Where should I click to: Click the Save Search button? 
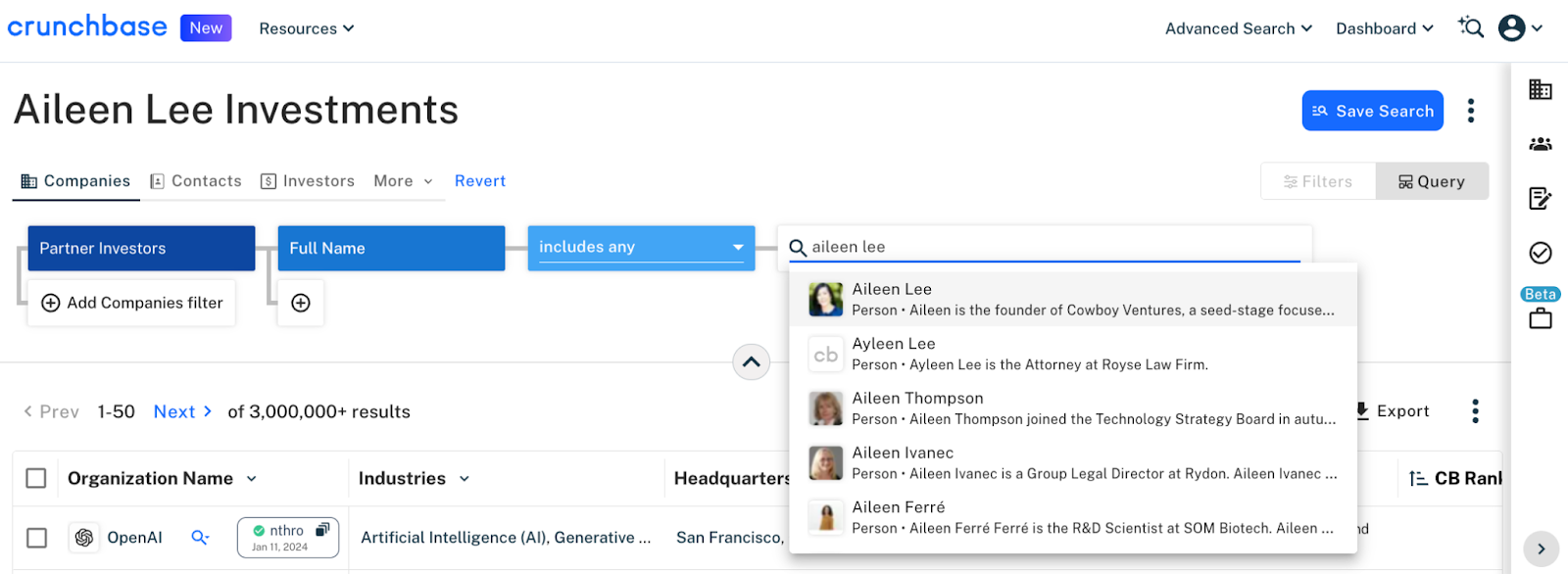coord(1373,111)
